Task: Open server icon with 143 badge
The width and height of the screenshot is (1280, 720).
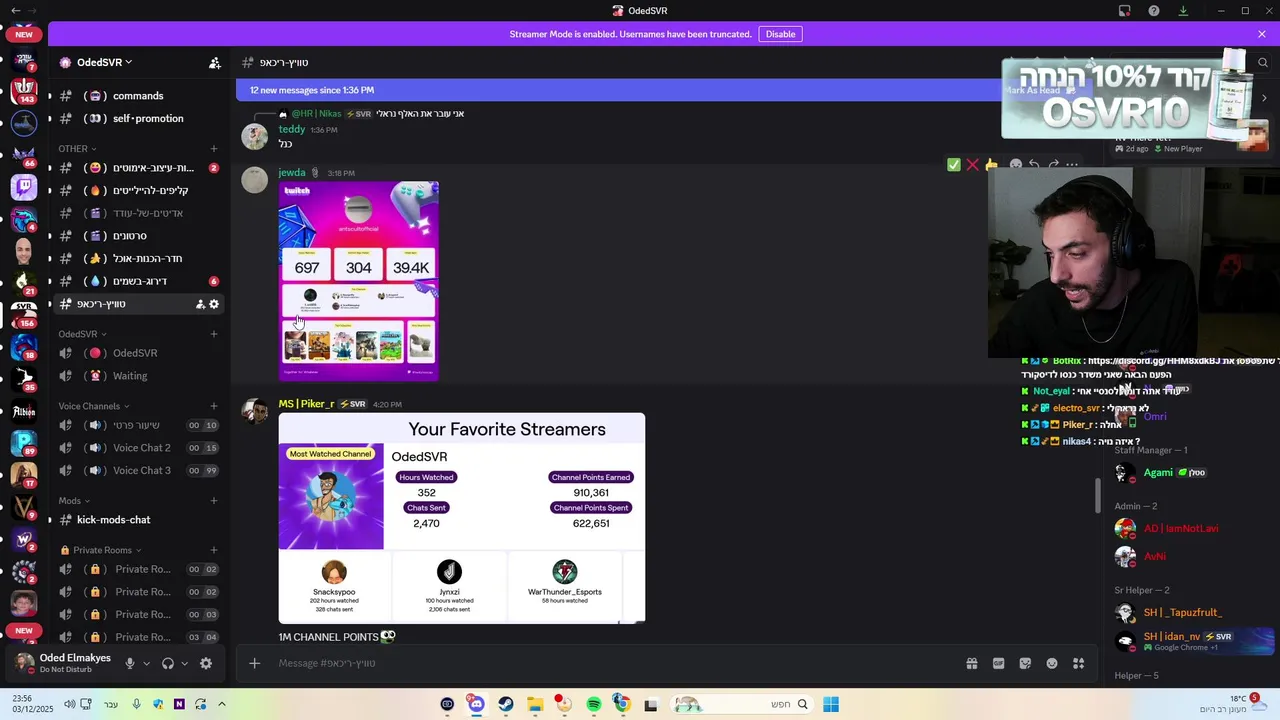Action: (24, 90)
